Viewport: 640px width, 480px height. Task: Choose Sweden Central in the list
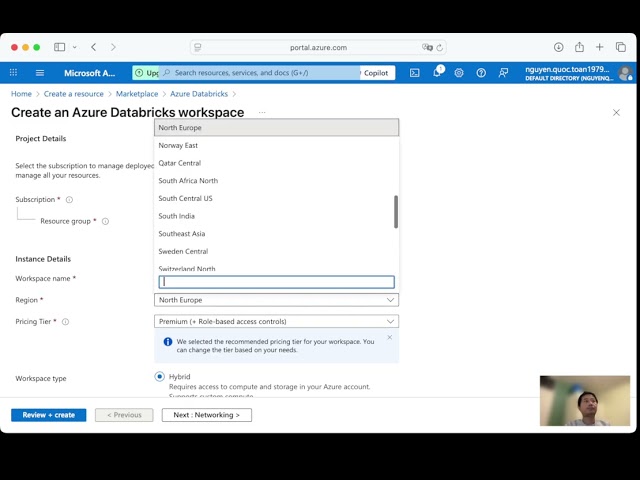[276, 251]
